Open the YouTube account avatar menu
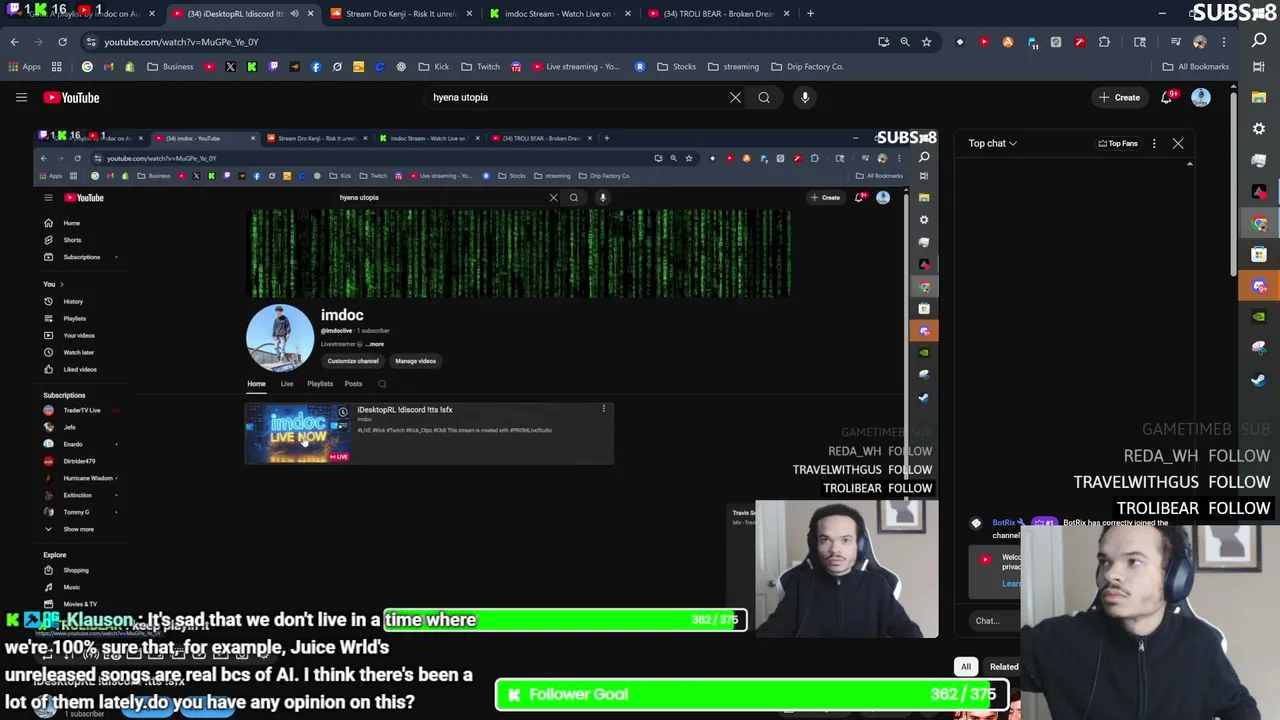The height and width of the screenshot is (720, 1280). coord(1201,97)
